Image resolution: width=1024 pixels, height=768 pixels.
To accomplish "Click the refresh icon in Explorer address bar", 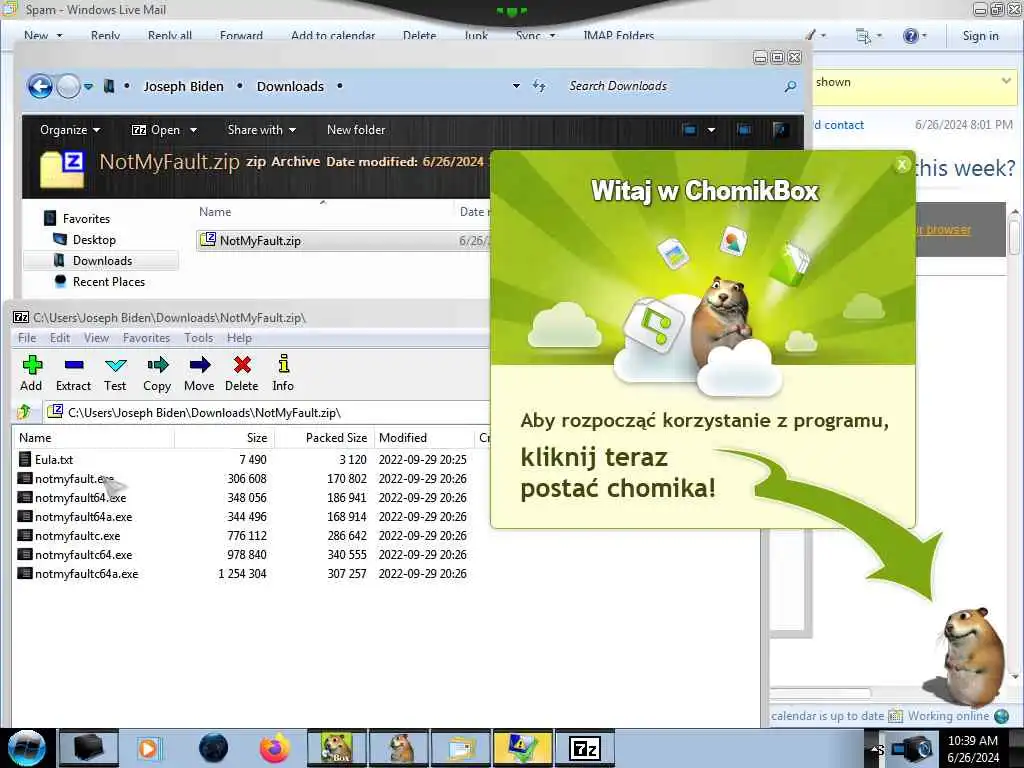I will click(539, 86).
